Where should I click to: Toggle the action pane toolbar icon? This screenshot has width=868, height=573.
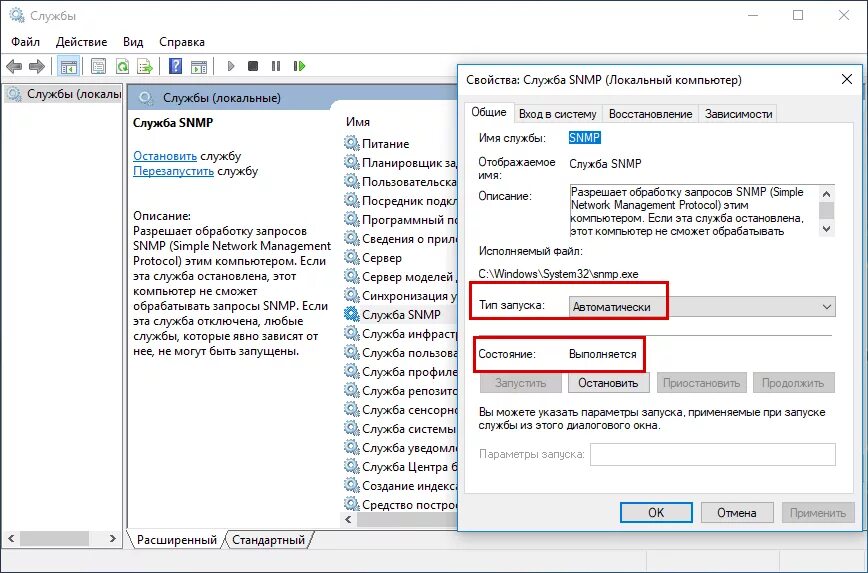pyautogui.click(x=199, y=66)
